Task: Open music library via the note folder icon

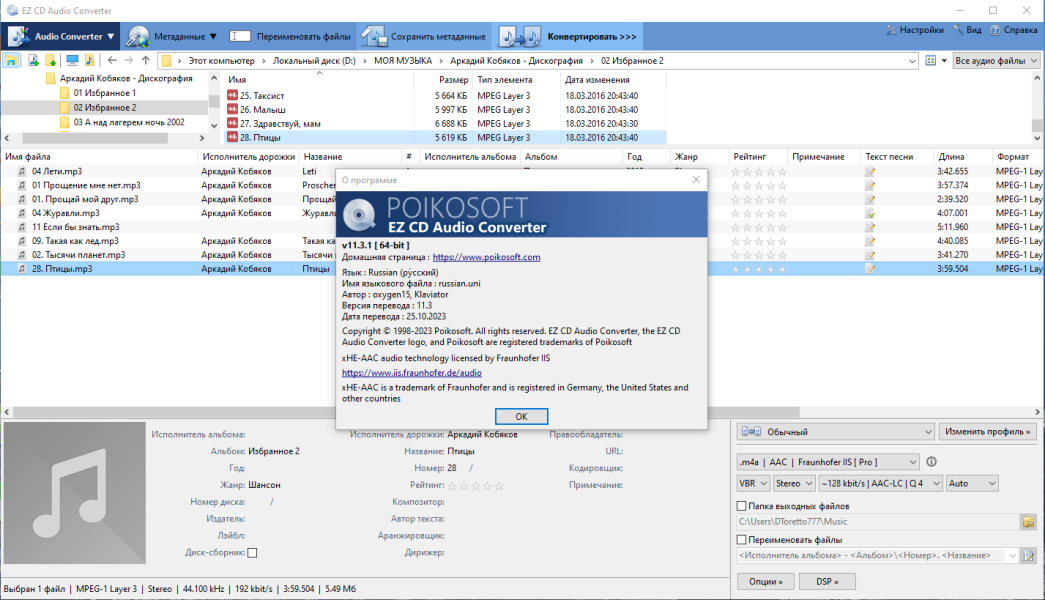Action: point(89,61)
